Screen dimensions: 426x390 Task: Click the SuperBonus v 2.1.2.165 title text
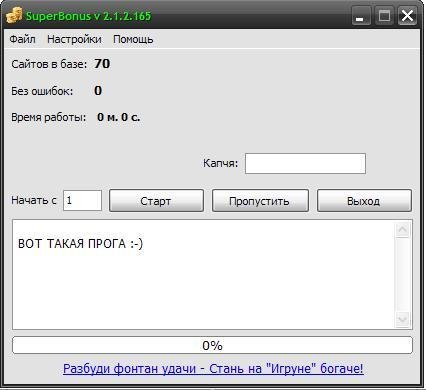point(89,16)
